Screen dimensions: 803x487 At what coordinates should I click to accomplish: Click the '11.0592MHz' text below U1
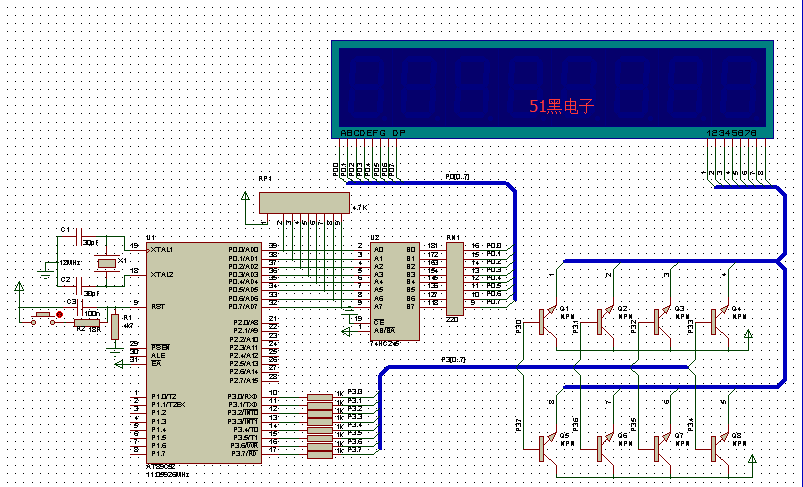click(x=167, y=475)
